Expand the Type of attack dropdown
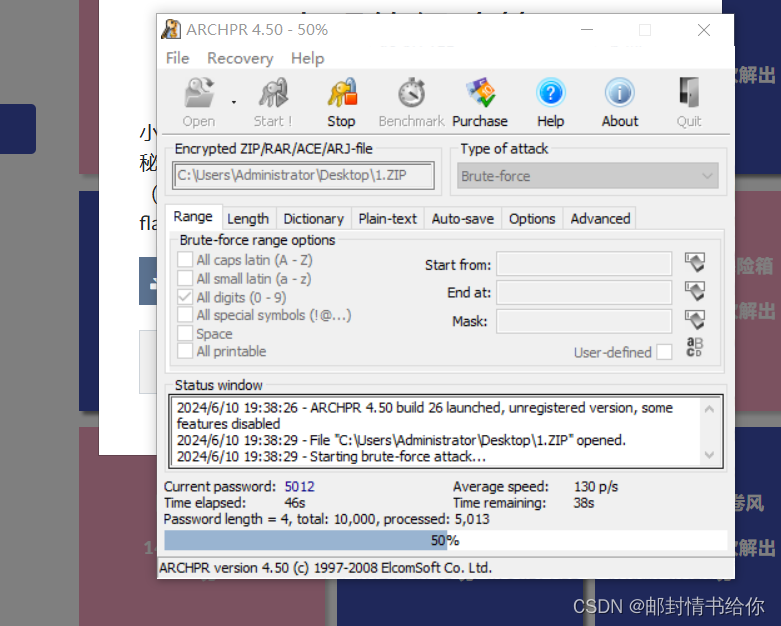Viewport: 781px width, 626px height. click(x=588, y=176)
